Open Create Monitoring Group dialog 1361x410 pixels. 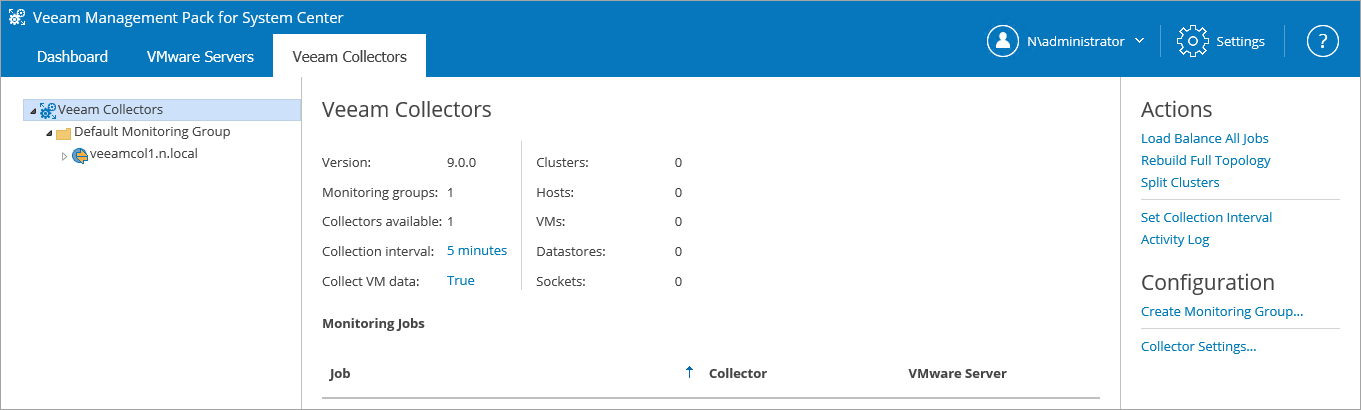coord(1221,311)
